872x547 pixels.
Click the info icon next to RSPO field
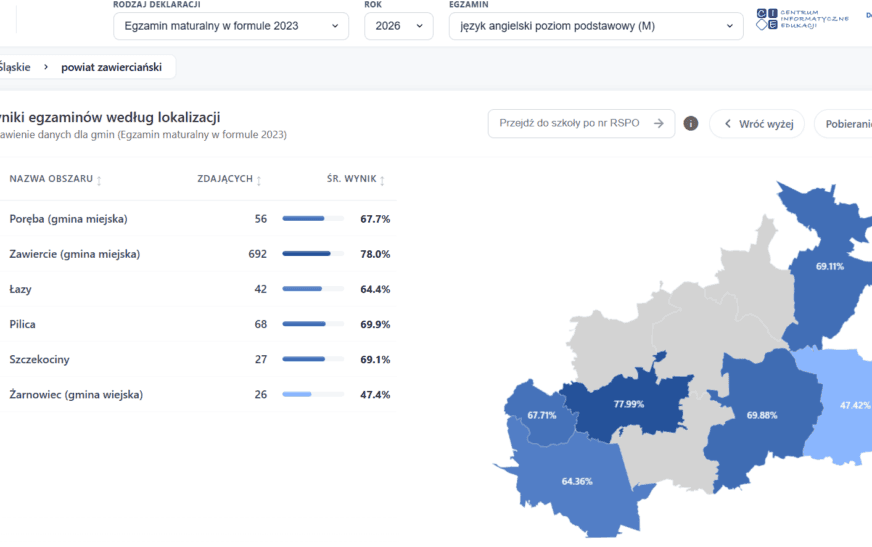pyautogui.click(x=691, y=123)
